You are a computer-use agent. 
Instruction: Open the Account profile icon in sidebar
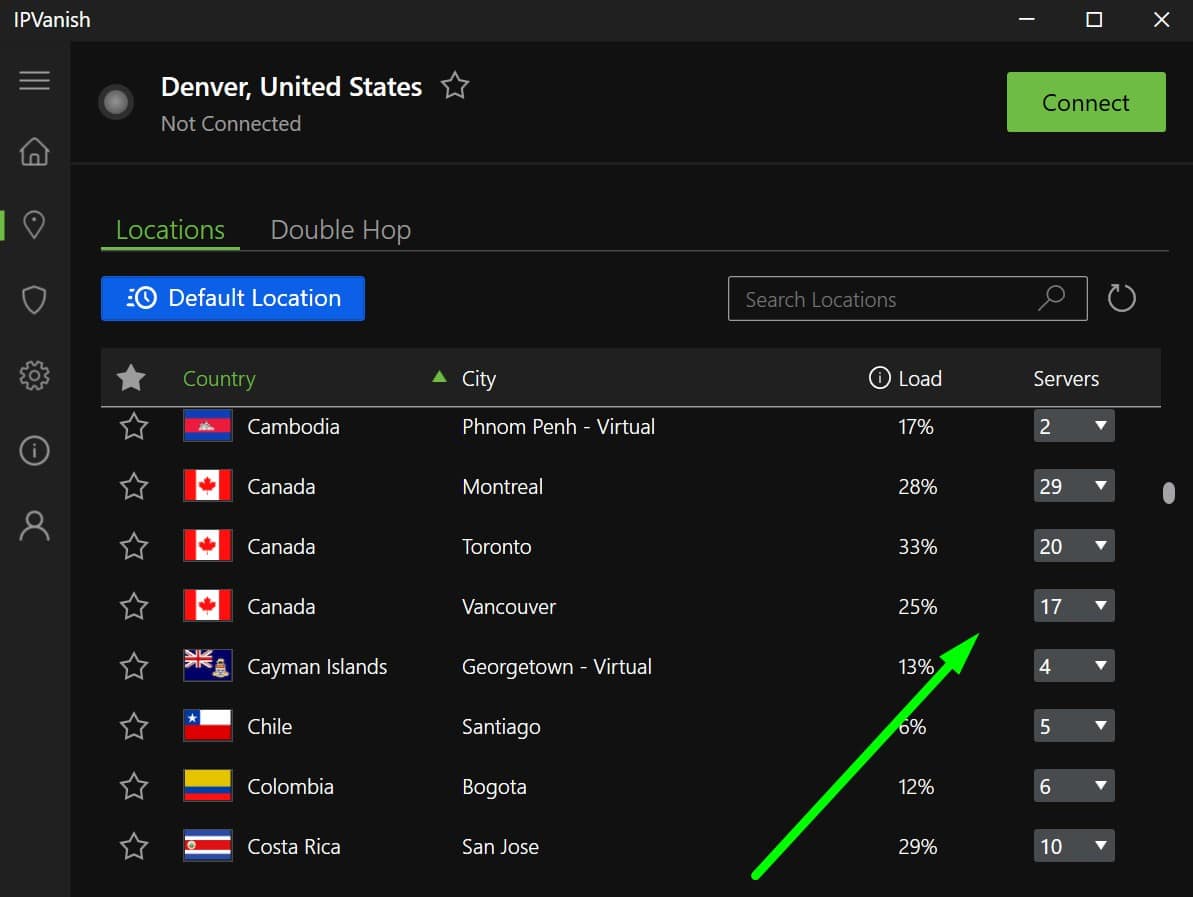pos(34,526)
